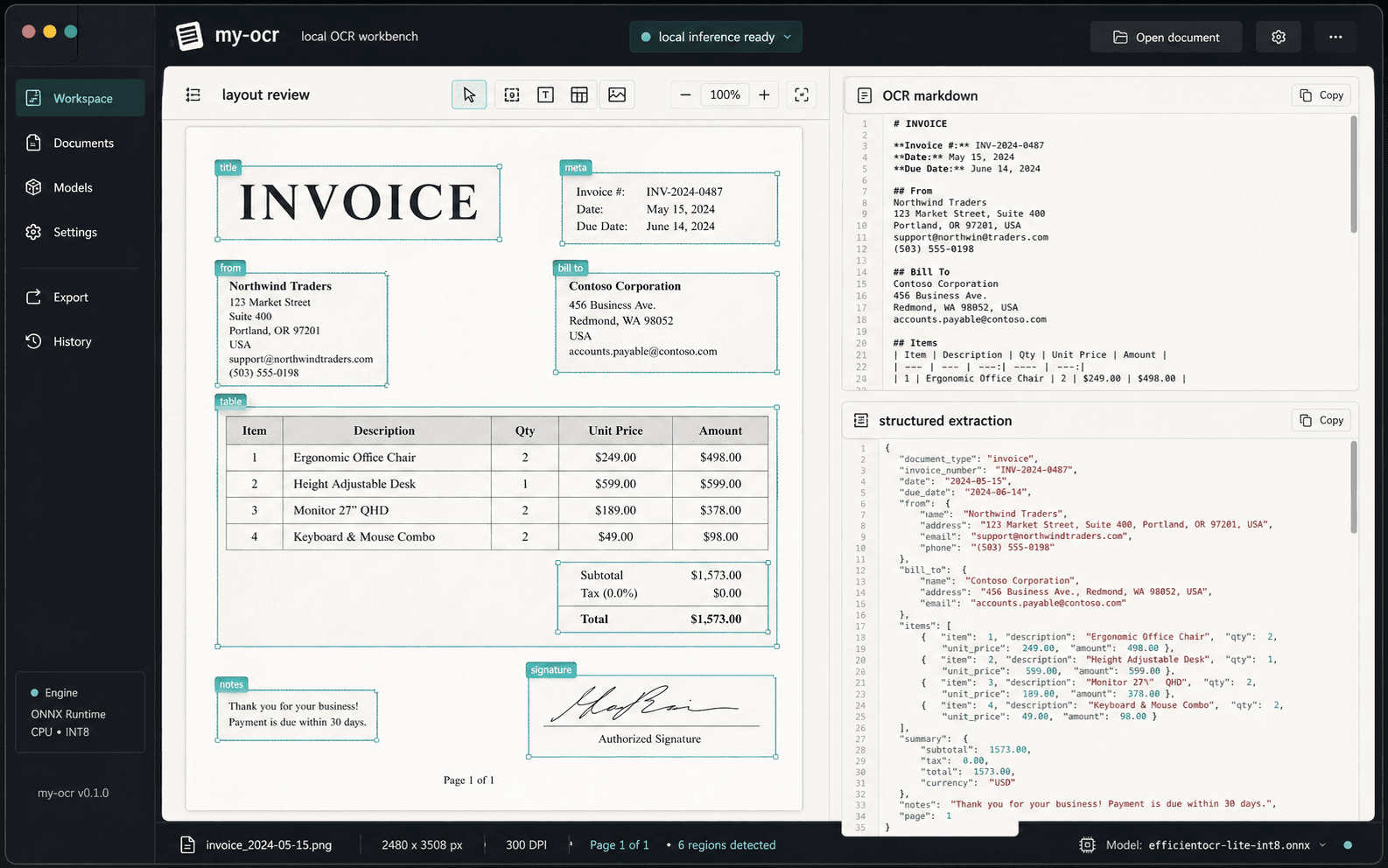
Task: Select the table region tool
Action: click(579, 94)
